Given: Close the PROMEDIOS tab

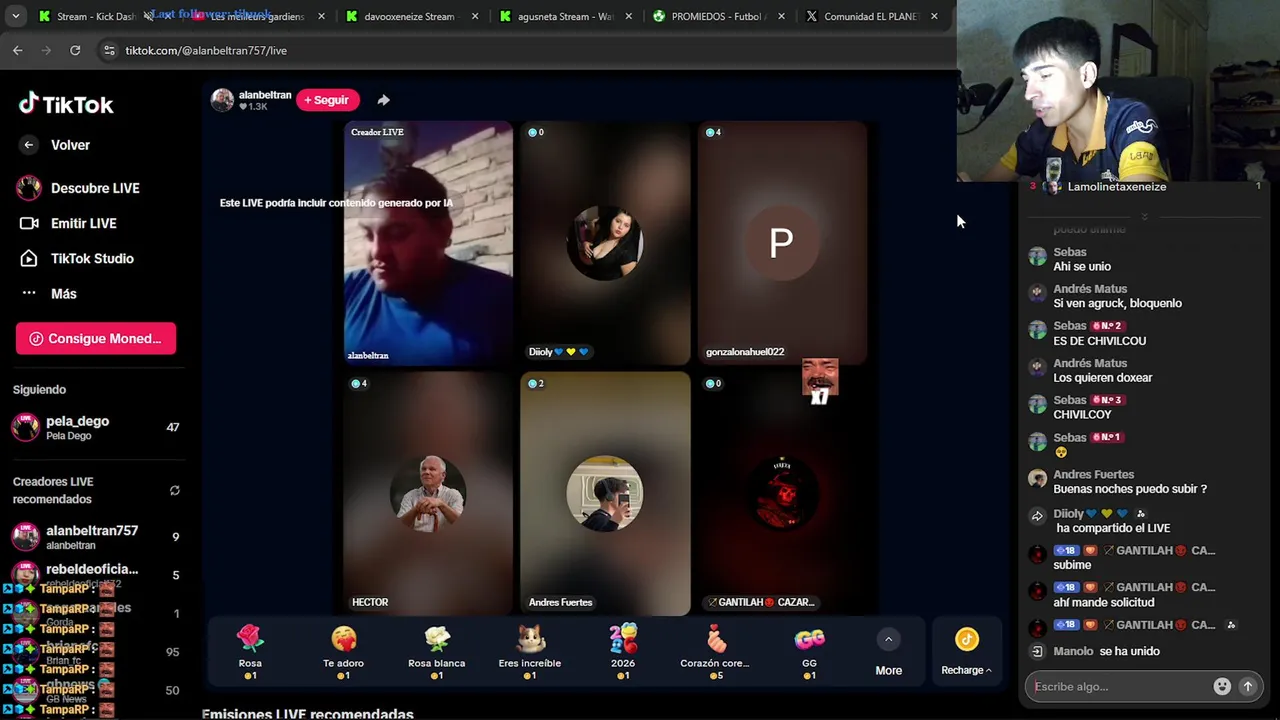Looking at the screenshot, I should [x=781, y=16].
